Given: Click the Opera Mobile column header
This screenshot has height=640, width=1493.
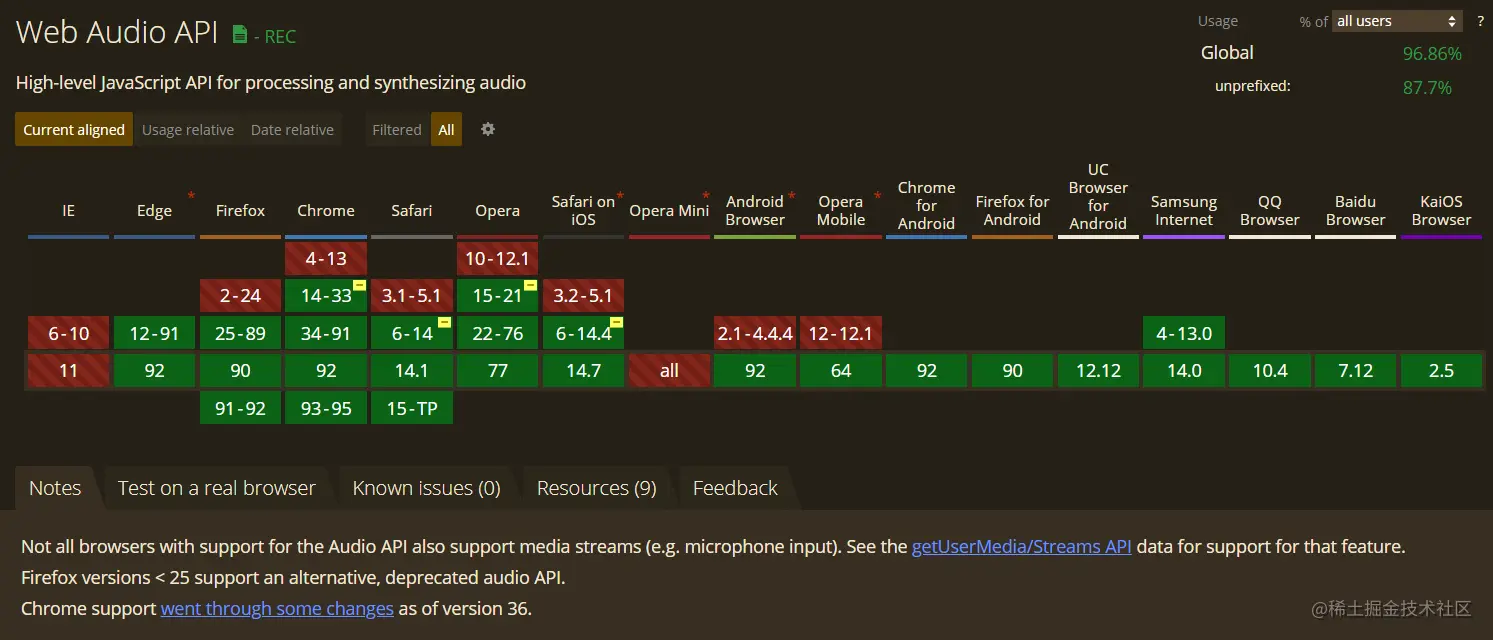Looking at the screenshot, I should pos(841,211).
